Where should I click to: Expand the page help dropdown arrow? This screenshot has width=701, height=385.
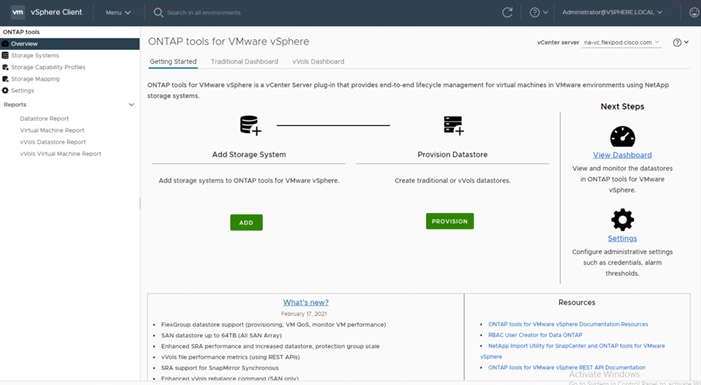tap(687, 42)
